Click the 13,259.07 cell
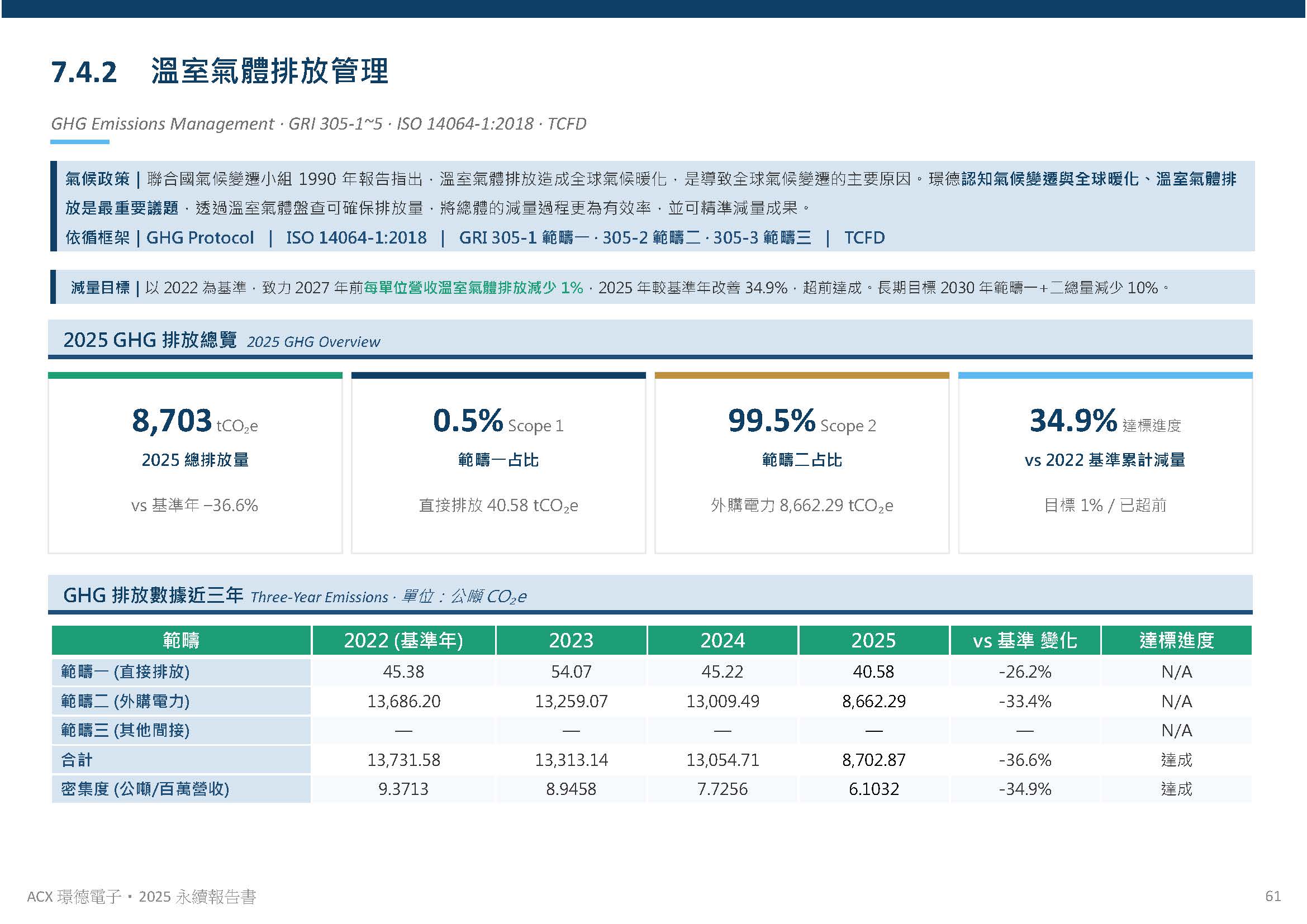The height and width of the screenshot is (924, 1307). 571,702
